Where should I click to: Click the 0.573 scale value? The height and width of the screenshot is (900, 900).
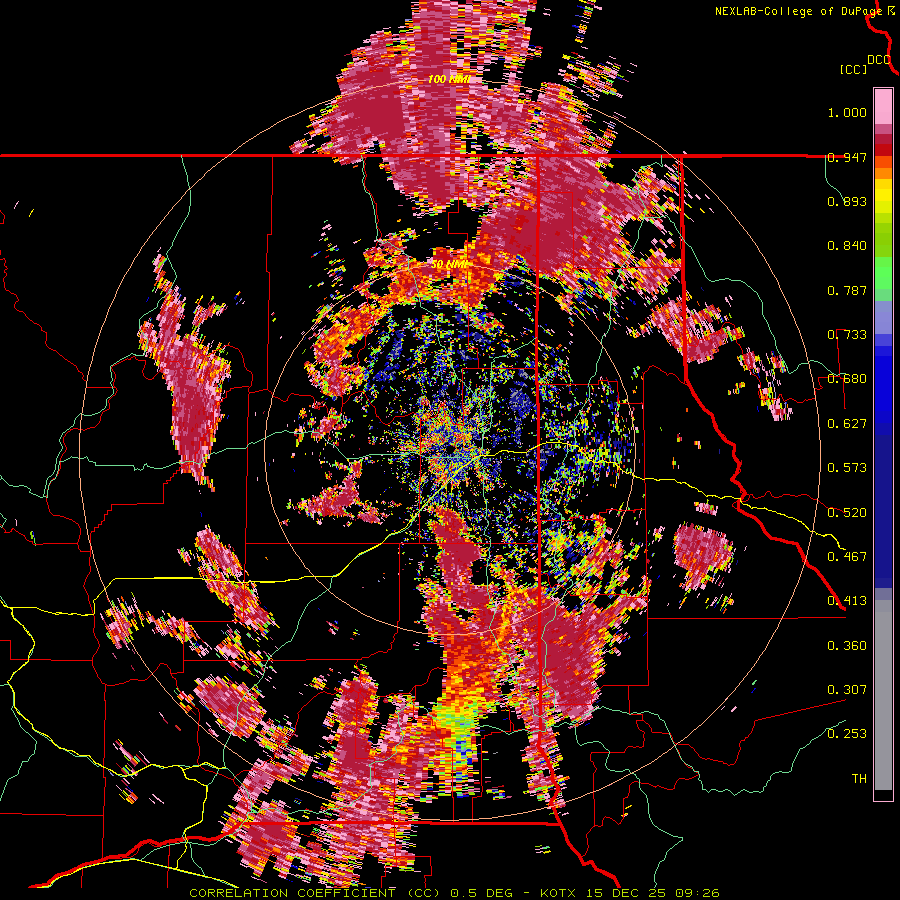[847, 468]
